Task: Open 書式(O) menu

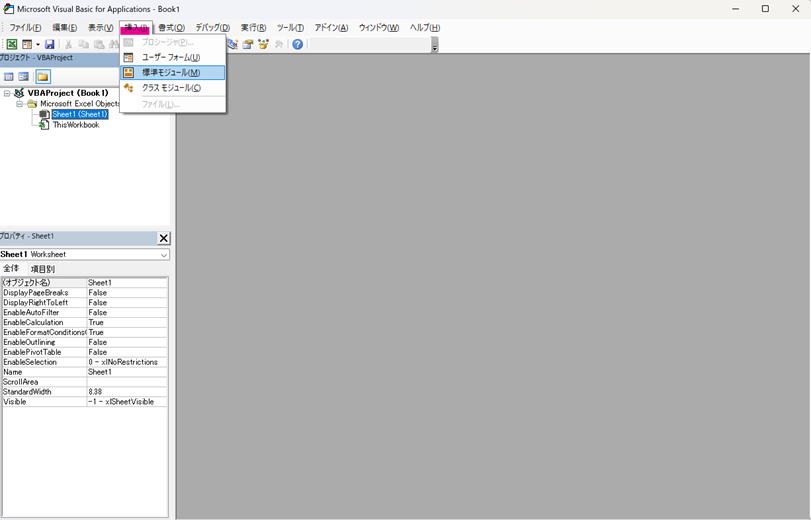Action: (171, 28)
